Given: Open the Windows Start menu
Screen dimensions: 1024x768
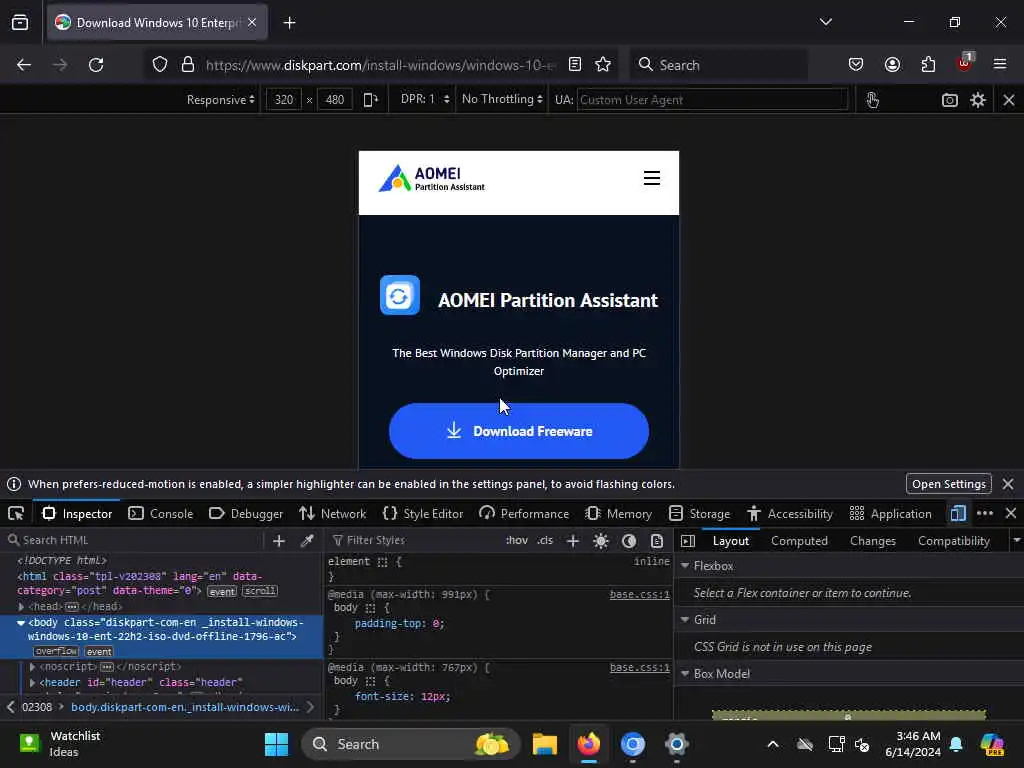Looking at the screenshot, I should coord(276,744).
